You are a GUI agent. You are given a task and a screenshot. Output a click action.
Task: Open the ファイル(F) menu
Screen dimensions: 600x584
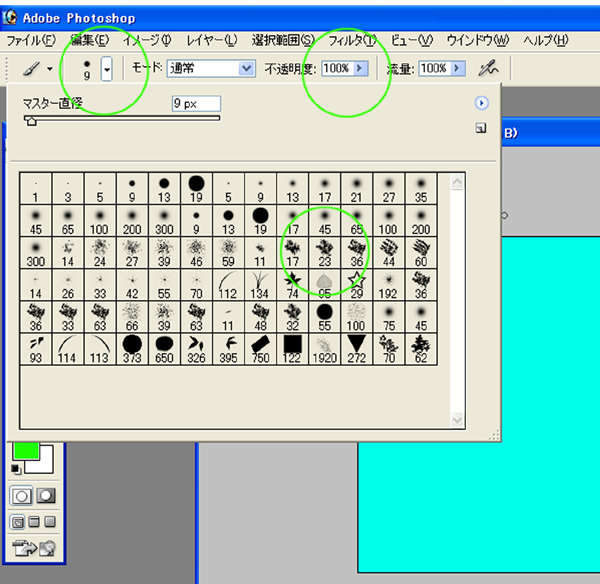(x=31, y=40)
